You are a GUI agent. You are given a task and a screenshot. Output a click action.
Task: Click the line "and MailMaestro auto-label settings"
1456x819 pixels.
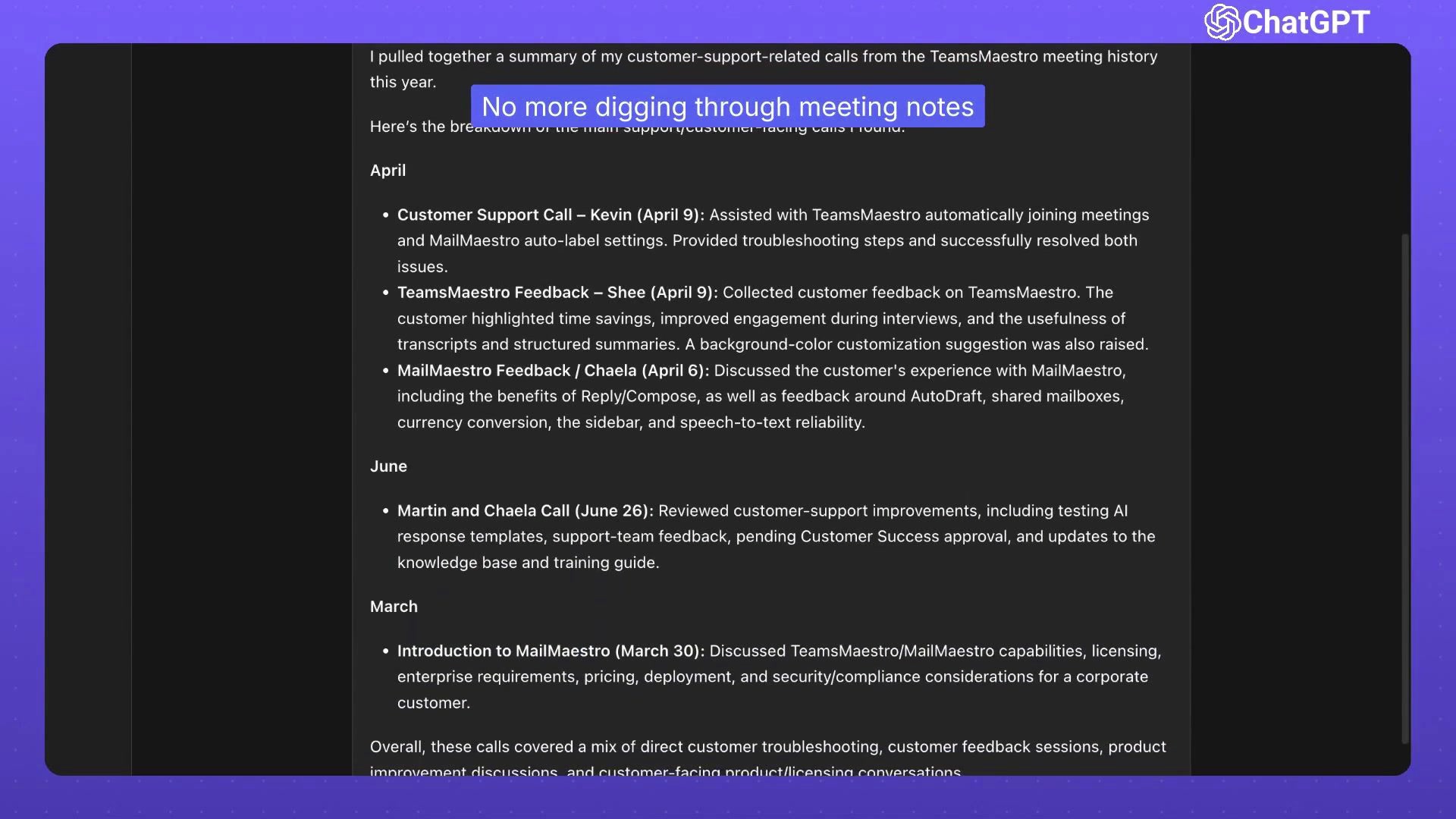tap(532, 241)
